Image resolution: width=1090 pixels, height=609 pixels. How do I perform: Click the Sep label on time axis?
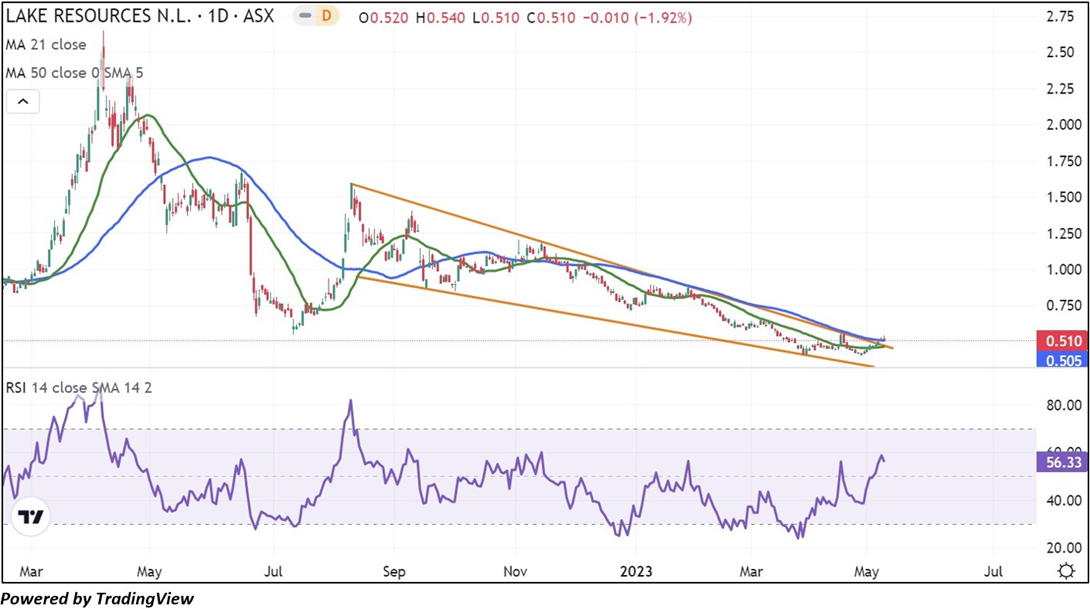(x=394, y=571)
